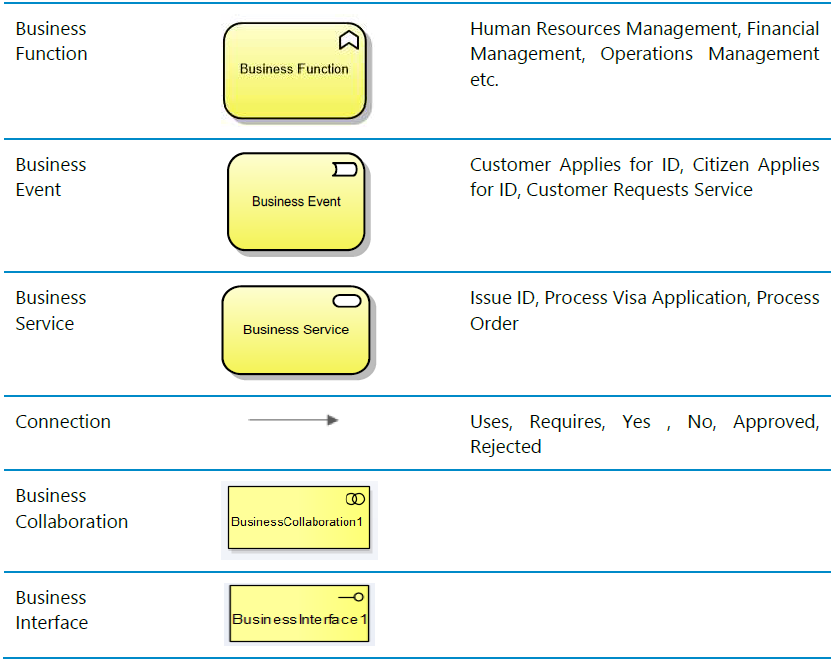
Task: Click the 'Business Service' row label in left column
Action: pyautogui.click(x=51, y=311)
